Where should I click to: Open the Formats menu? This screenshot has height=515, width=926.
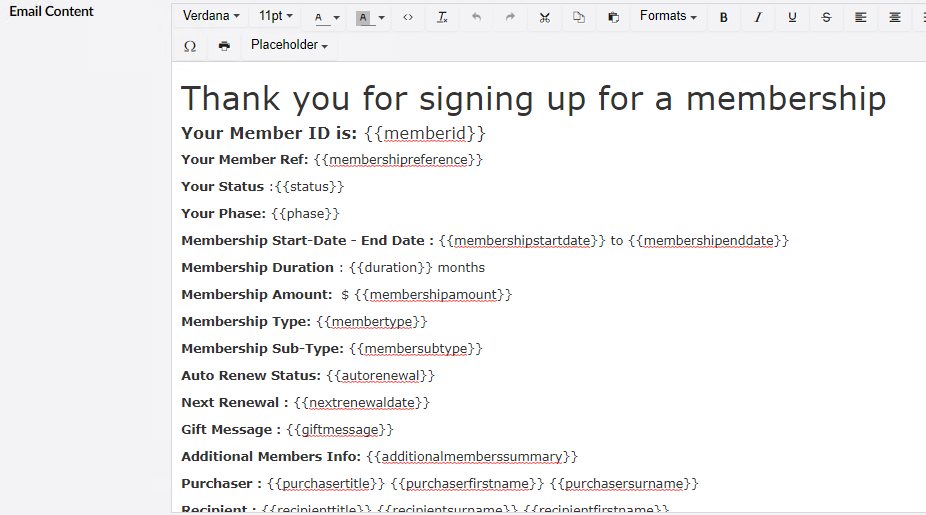click(668, 17)
